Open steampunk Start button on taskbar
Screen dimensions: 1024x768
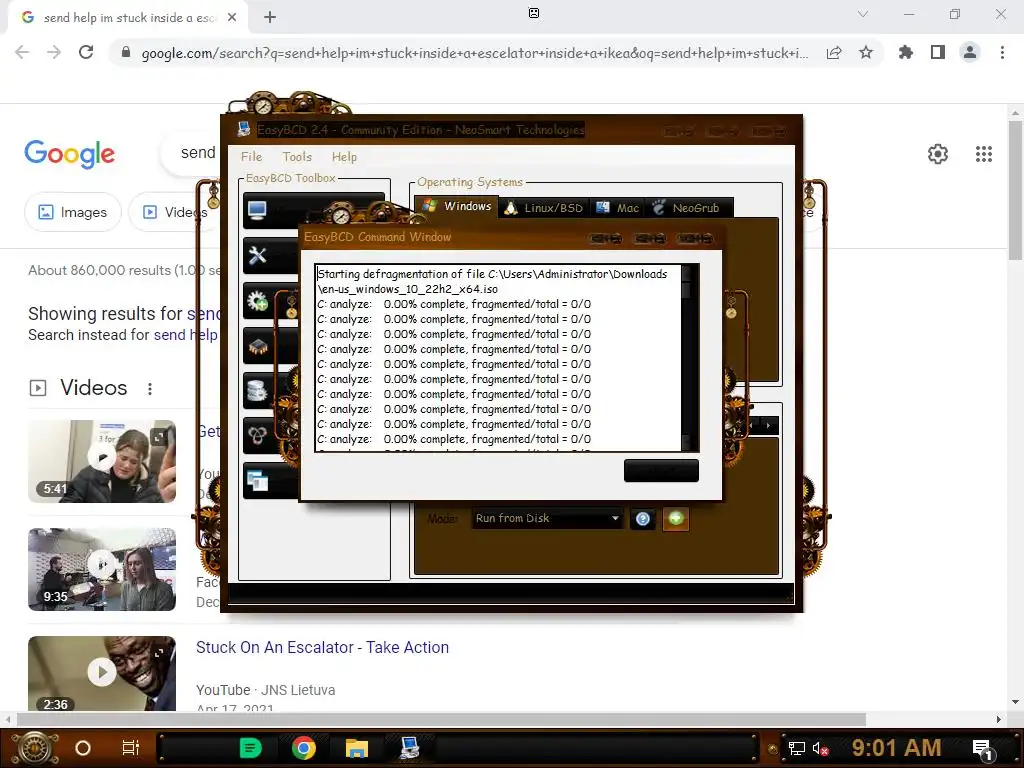pyautogui.click(x=35, y=748)
